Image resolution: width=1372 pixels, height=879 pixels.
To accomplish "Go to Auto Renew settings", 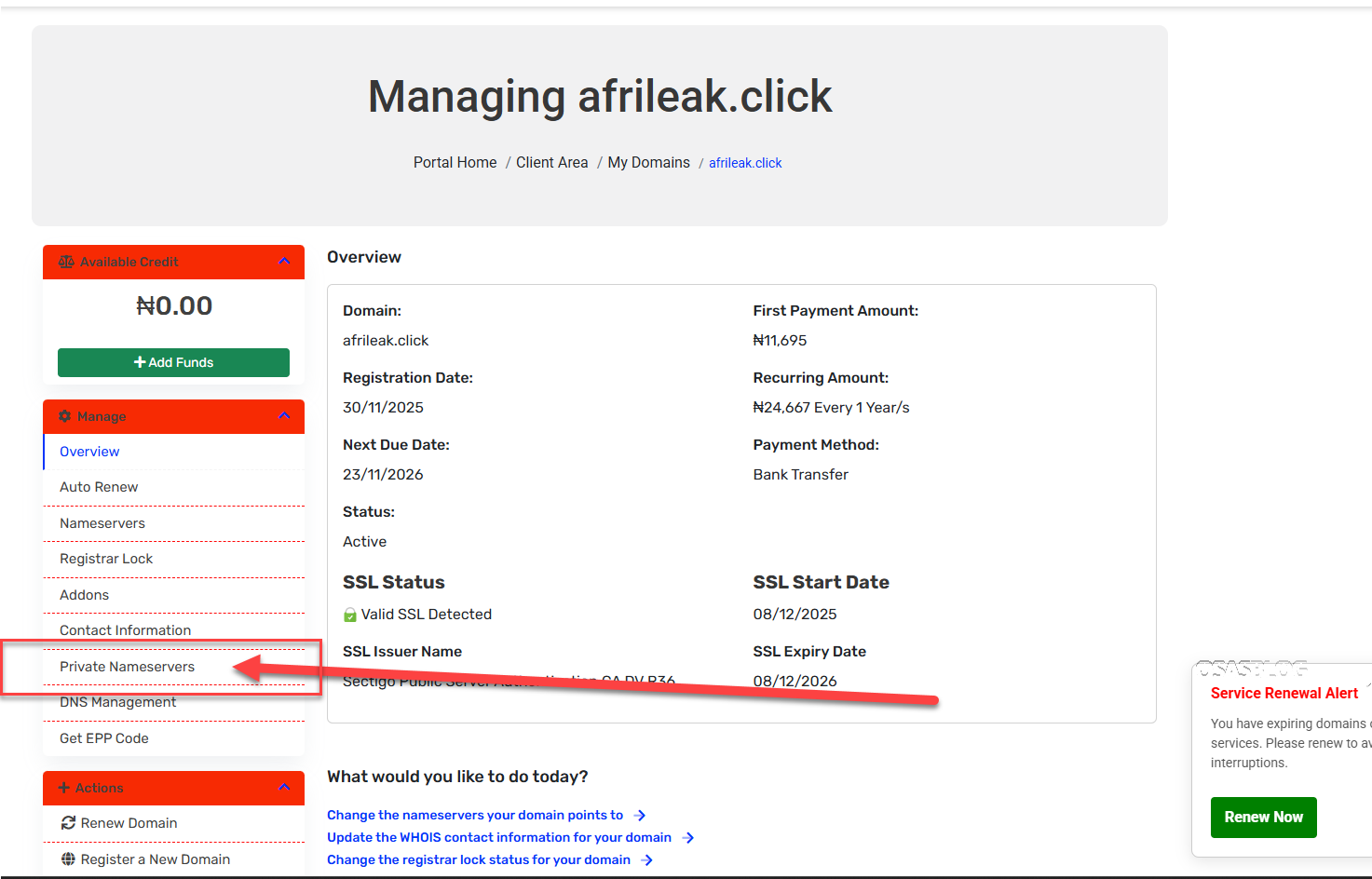I will pos(99,487).
